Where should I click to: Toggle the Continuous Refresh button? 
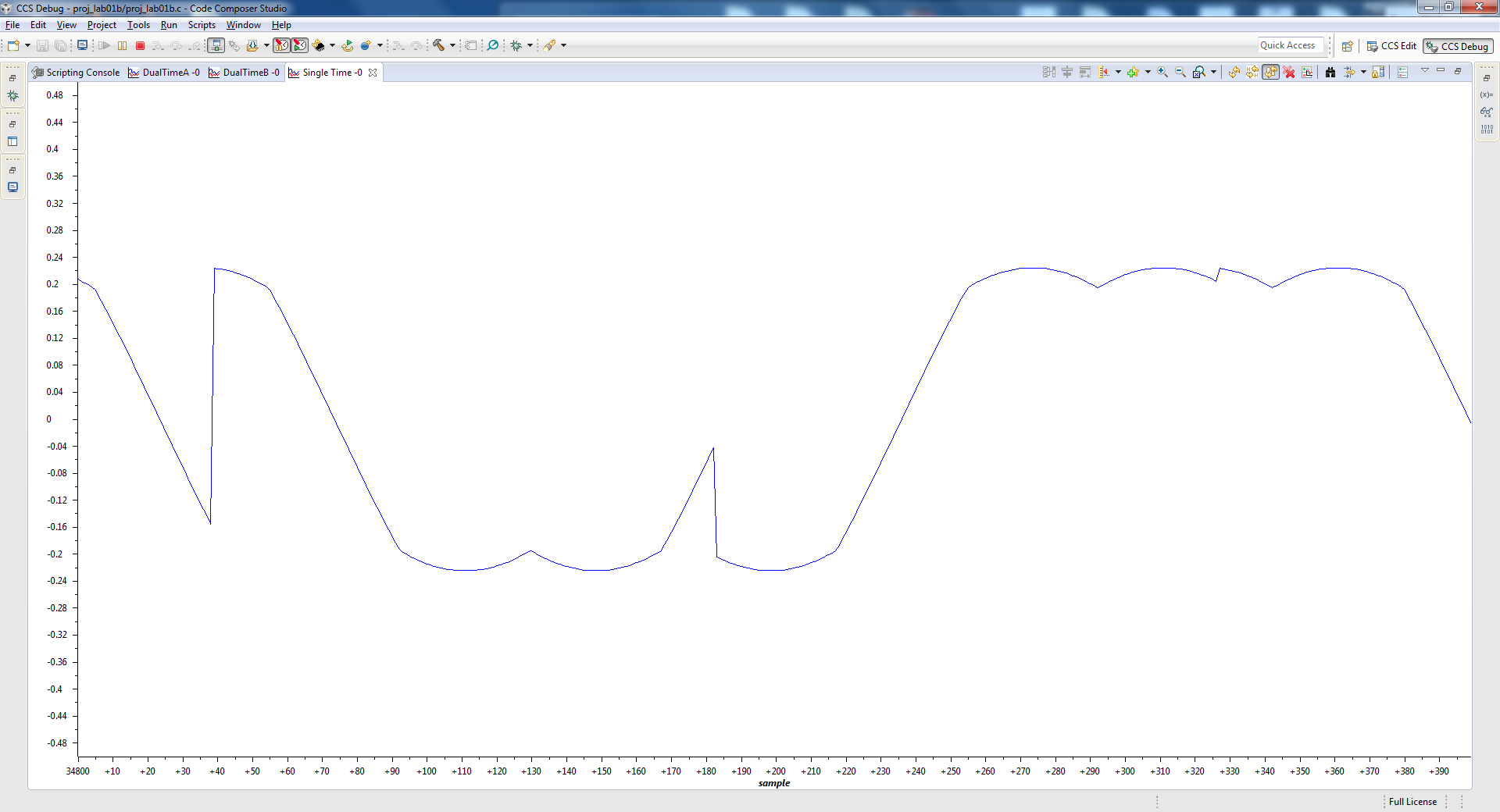coord(1271,72)
